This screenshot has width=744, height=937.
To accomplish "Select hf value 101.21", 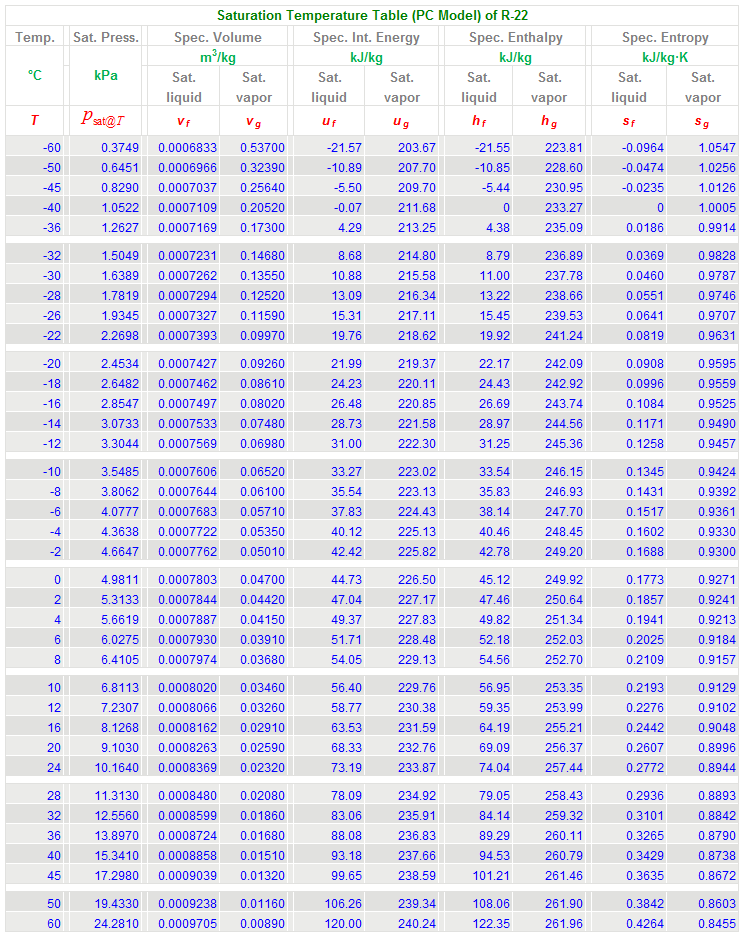I will [491, 876].
